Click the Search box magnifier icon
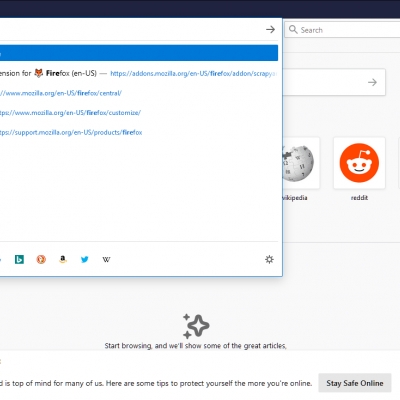Screen dimensions: 400x400 tap(293, 30)
